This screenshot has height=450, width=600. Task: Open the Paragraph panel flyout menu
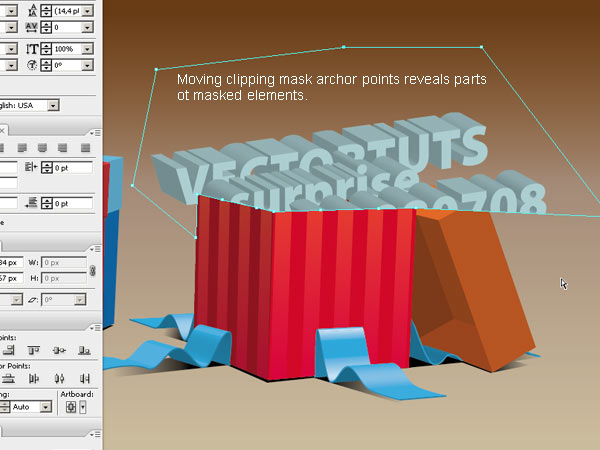pos(95,133)
